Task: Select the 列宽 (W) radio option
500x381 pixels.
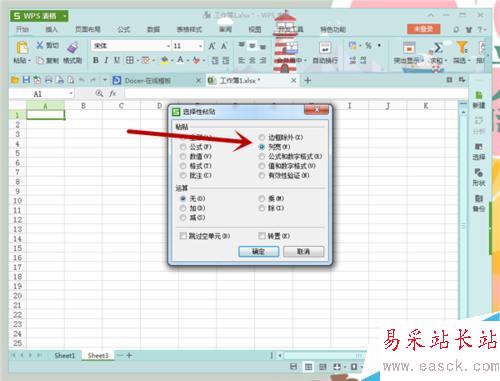Action: tap(262, 147)
